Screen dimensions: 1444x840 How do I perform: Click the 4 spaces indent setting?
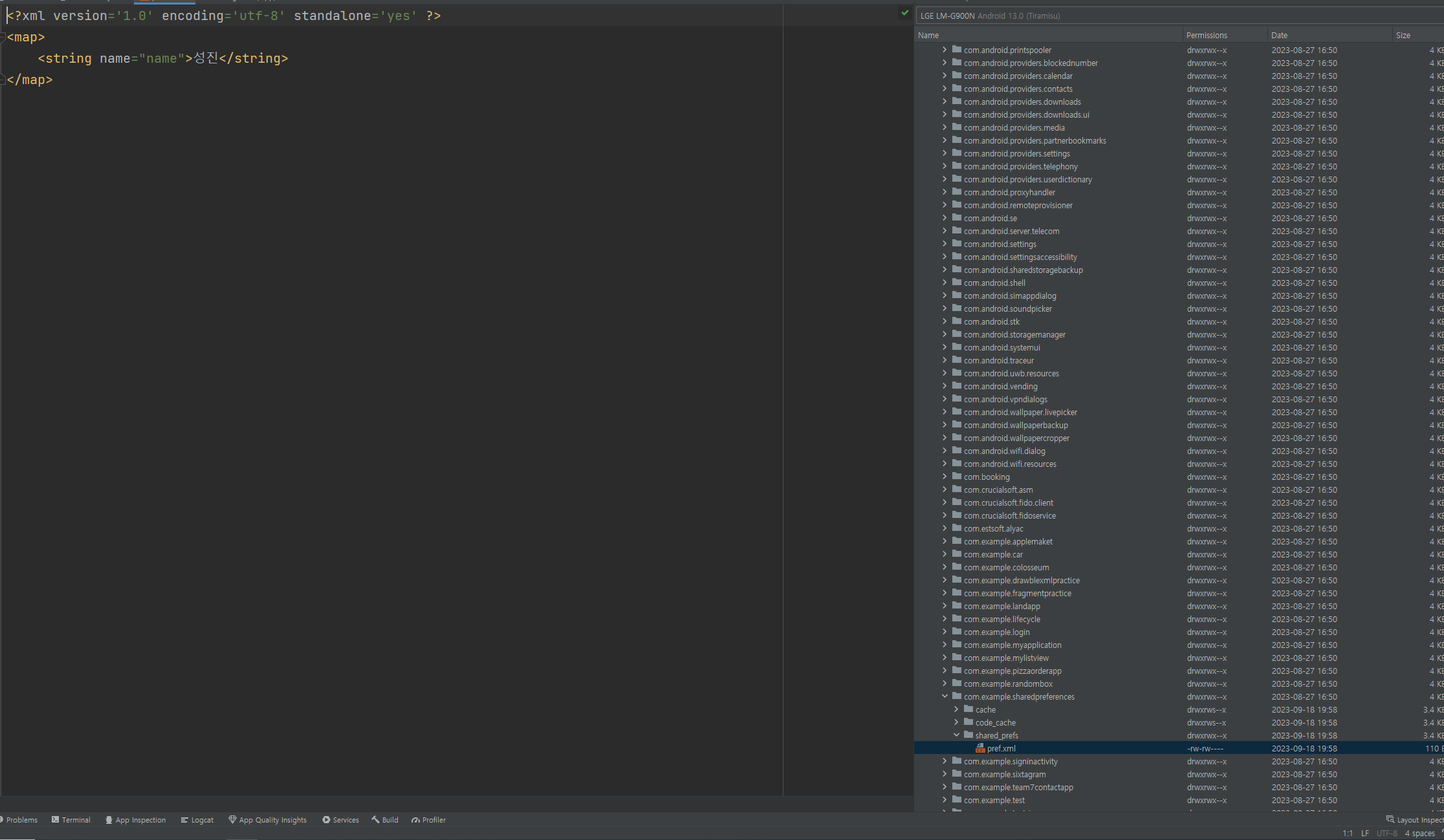coord(1420,834)
